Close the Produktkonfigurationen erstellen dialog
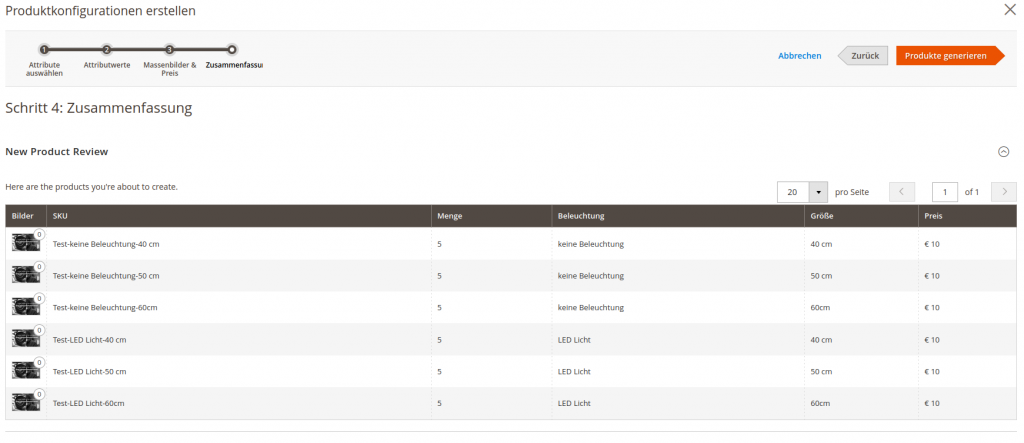This screenshot has height=443, width=1024. (1009, 10)
